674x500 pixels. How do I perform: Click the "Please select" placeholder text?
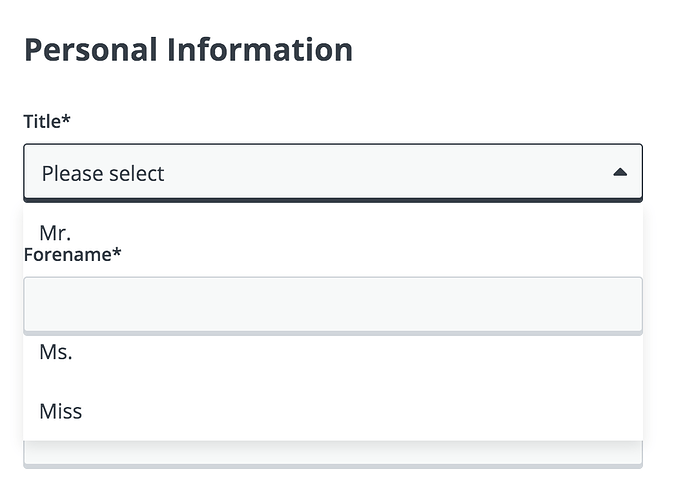[x=103, y=173]
